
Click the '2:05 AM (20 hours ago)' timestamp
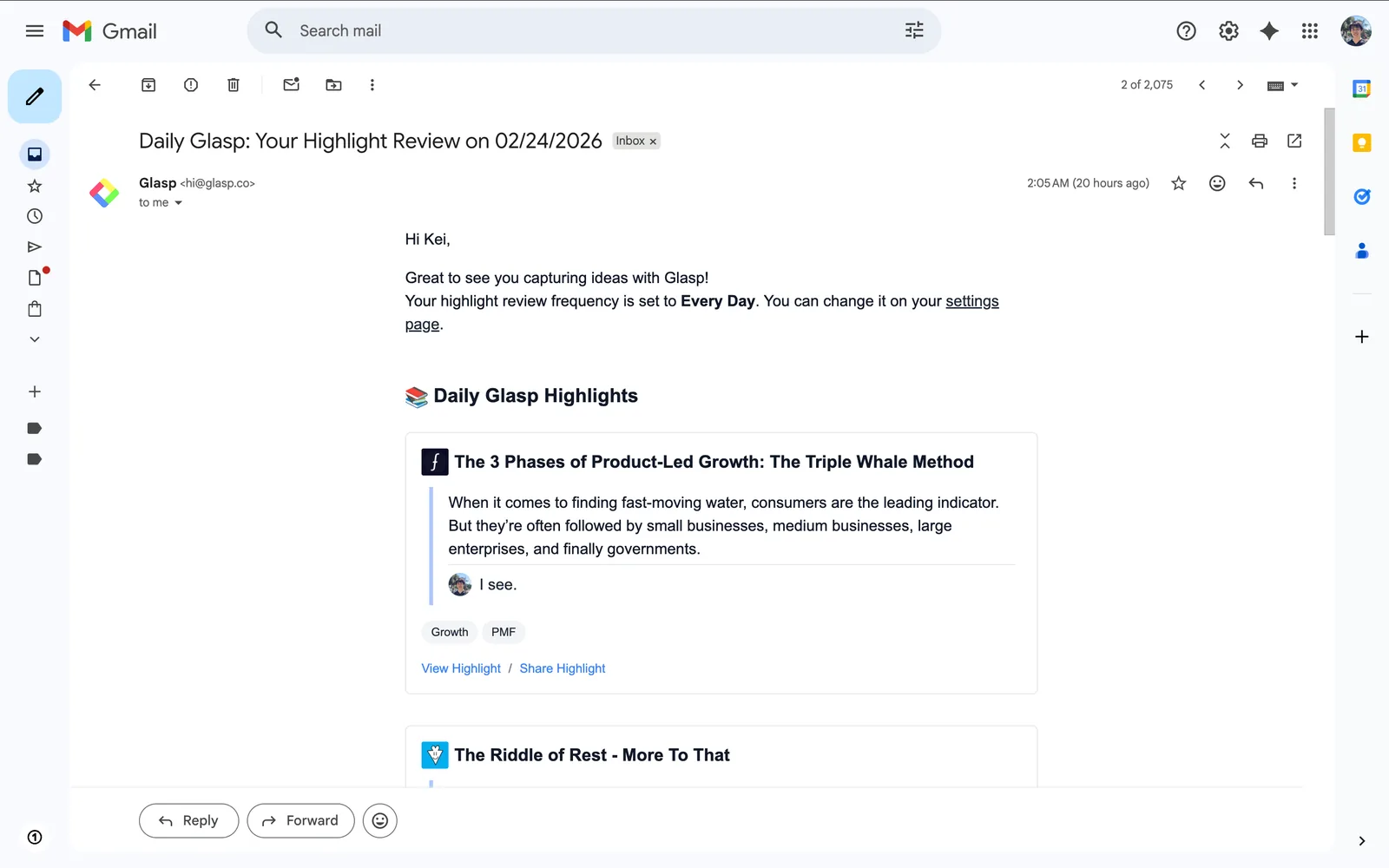(x=1088, y=183)
